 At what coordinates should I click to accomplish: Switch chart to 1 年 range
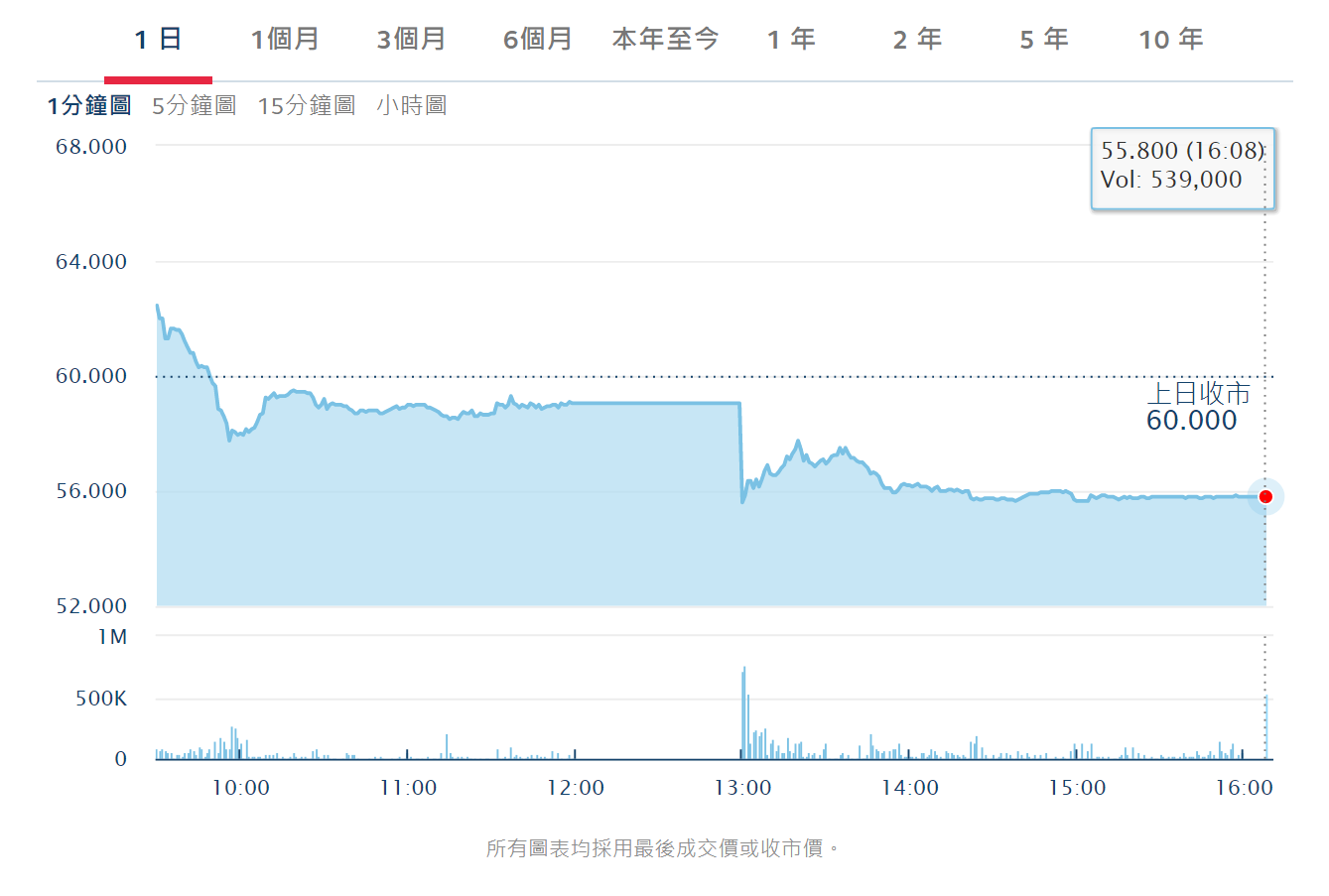(791, 40)
